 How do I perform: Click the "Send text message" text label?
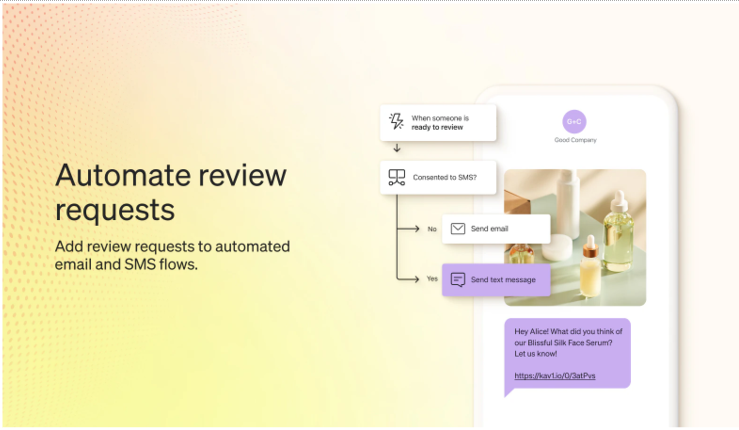(x=503, y=280)
